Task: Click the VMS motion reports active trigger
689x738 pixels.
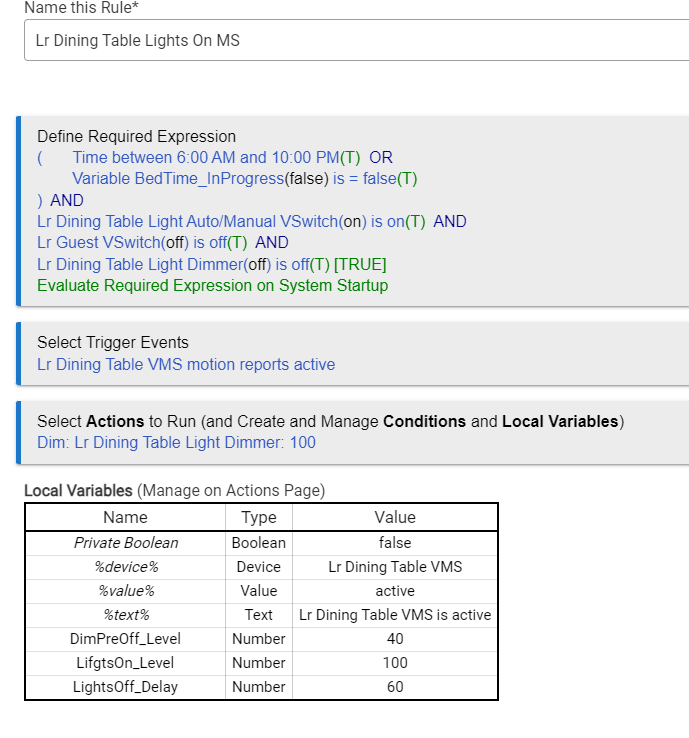Action: coord(186,364)
